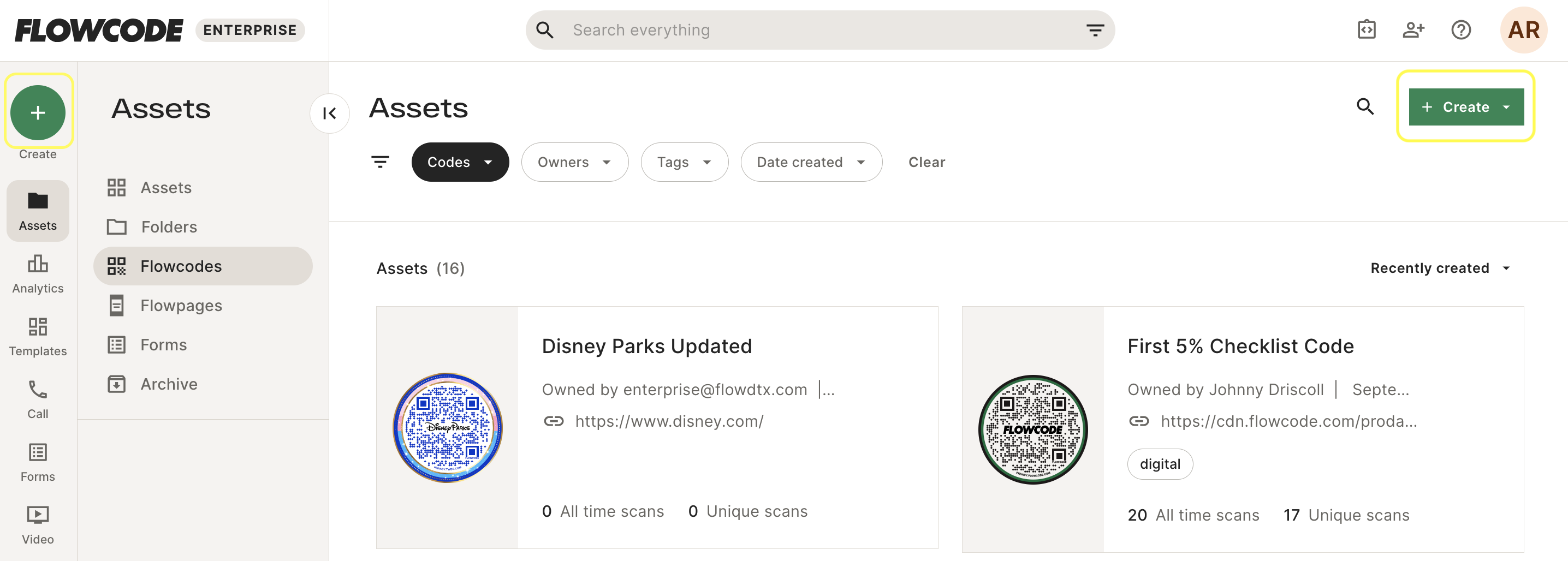Select Forms in the side panel list
The height and width of the screenshot is (561, 1568).
203,344
